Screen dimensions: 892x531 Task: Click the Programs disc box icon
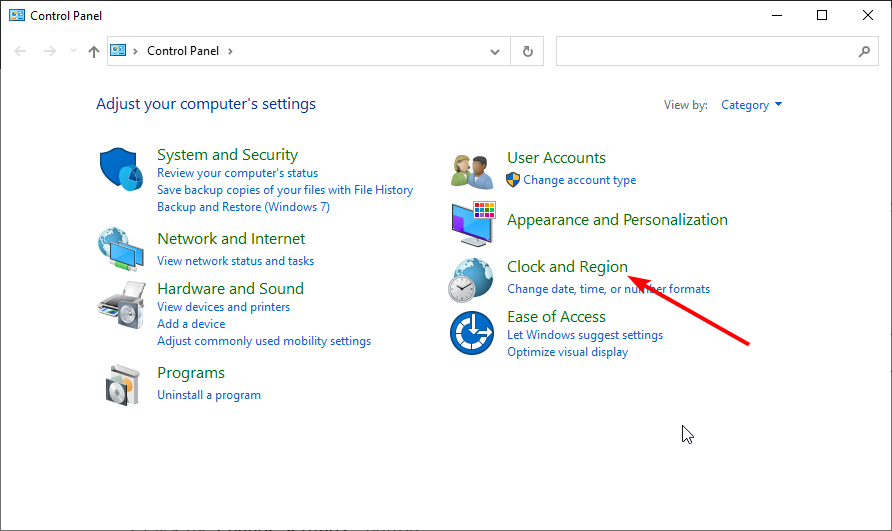122,385
